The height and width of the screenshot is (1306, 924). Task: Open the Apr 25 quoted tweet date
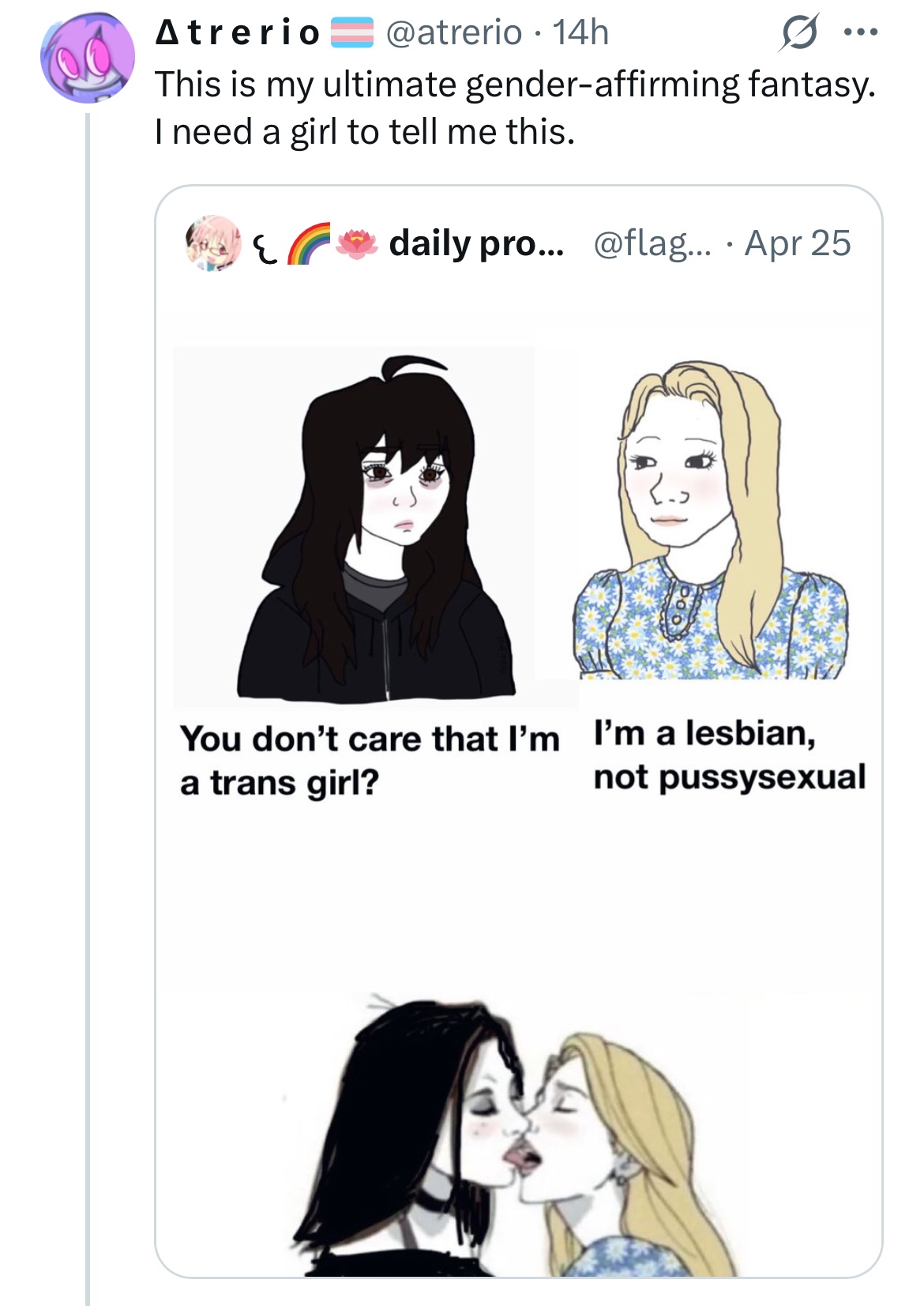point(798,243)
